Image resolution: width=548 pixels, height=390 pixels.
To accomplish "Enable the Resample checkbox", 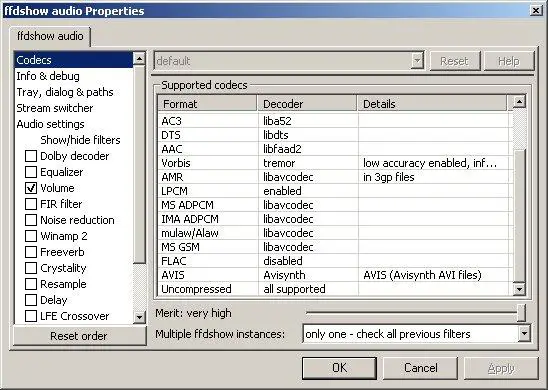I will (31, 284).
